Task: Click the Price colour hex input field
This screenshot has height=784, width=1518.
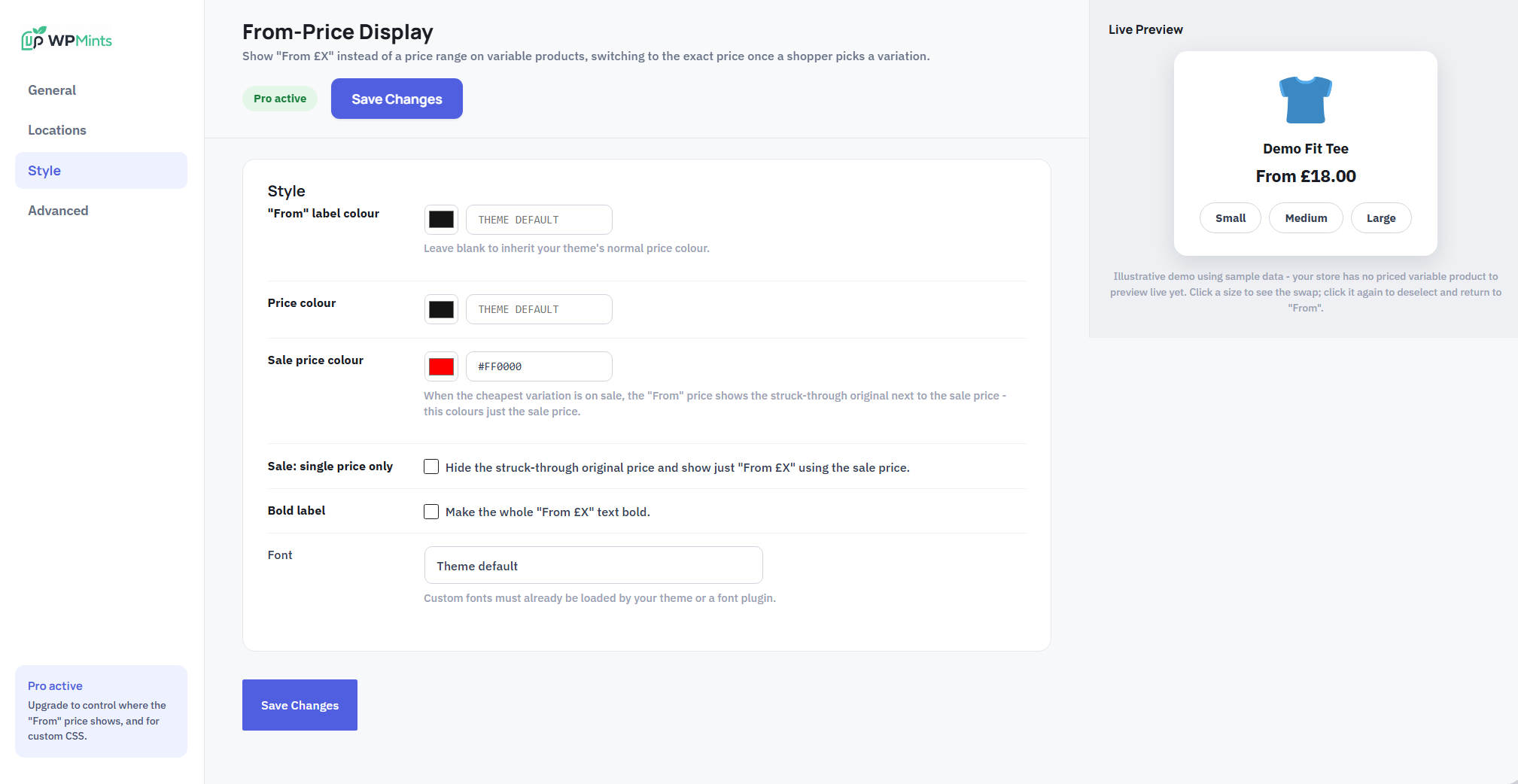Action: click(539, 309)
